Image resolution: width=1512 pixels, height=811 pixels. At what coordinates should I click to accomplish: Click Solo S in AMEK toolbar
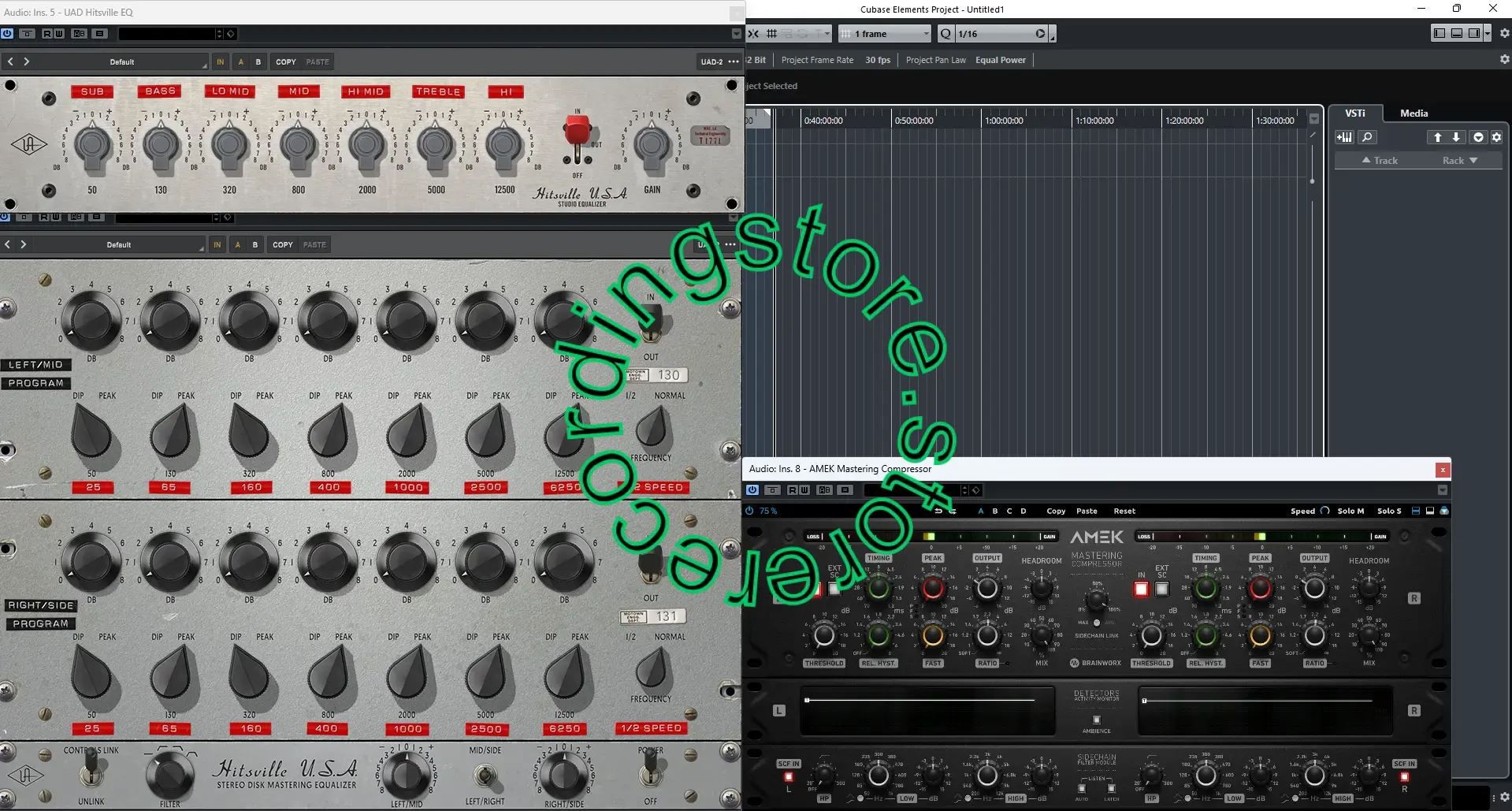point(1389,511)
